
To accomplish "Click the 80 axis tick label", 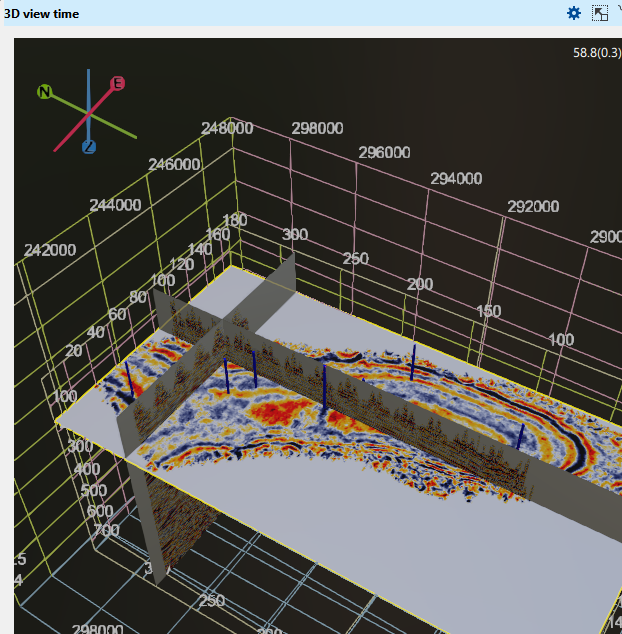I will point(138,297).
